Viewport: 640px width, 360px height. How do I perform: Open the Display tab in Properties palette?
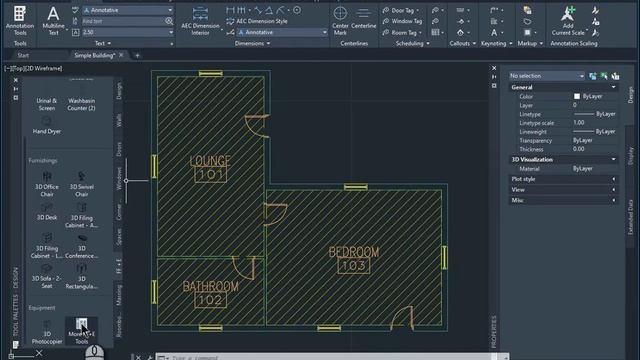point(630,156)
